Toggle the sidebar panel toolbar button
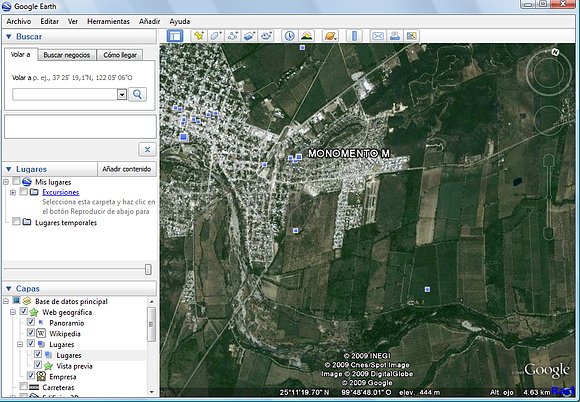 (175, 36)
